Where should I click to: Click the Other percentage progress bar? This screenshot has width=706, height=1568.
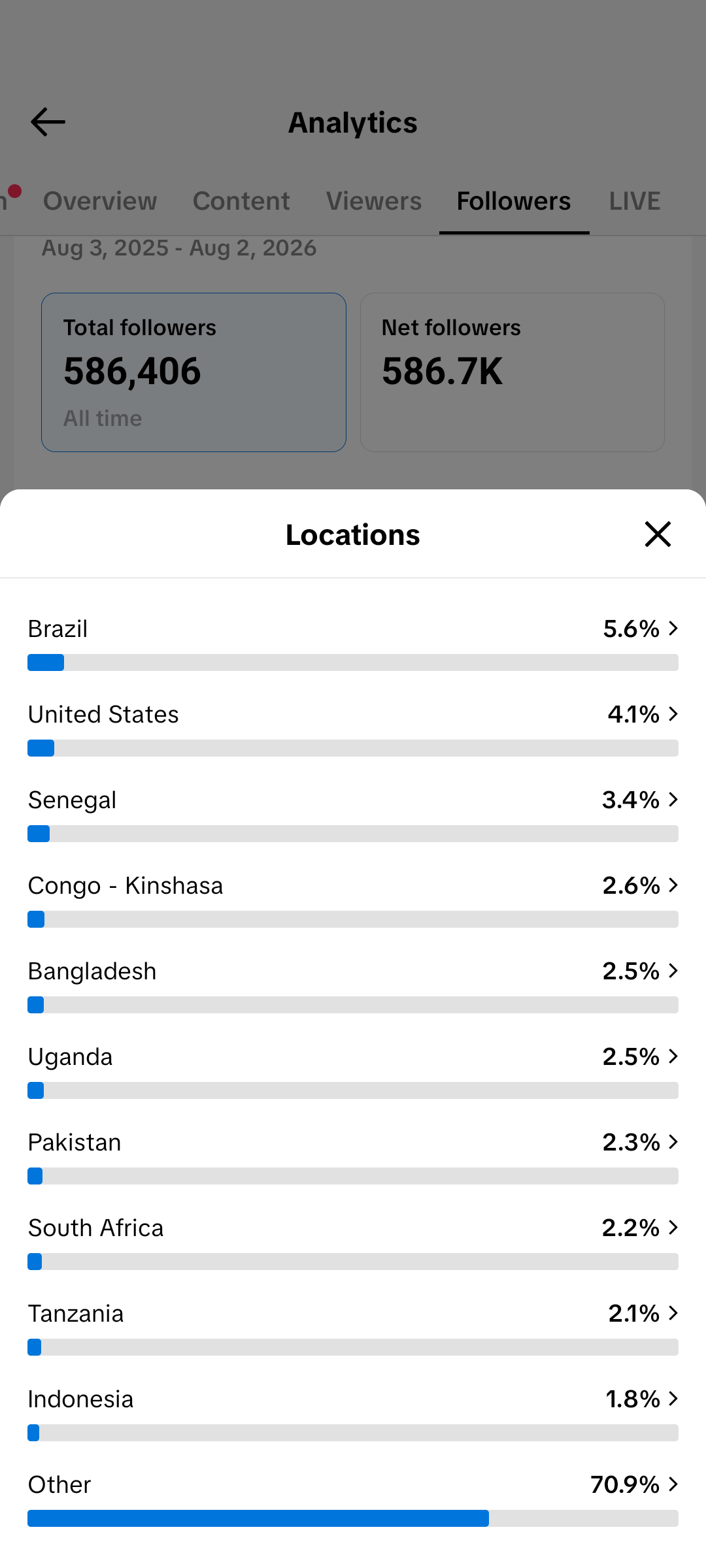(353, 1518)
